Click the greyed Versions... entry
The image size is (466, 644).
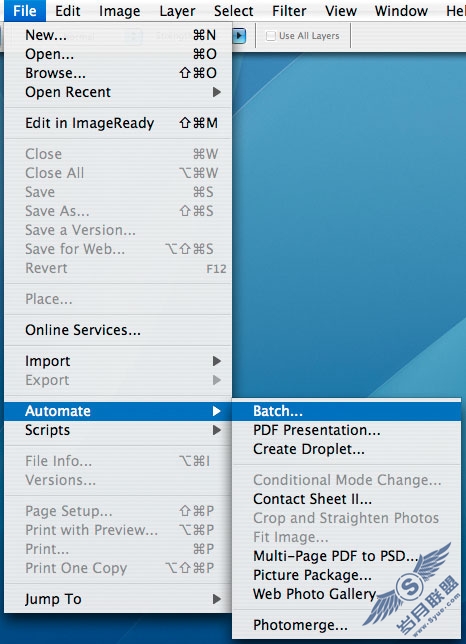(118, 480)
